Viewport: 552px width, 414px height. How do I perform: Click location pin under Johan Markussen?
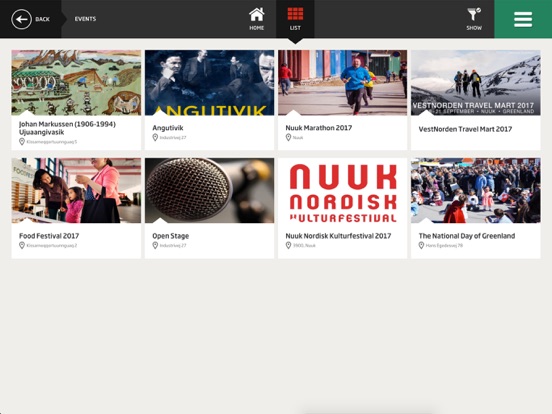[22, 142]
